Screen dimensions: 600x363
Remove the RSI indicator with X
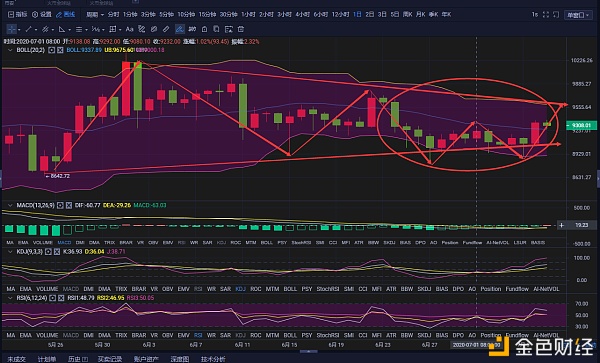point(61,298)
